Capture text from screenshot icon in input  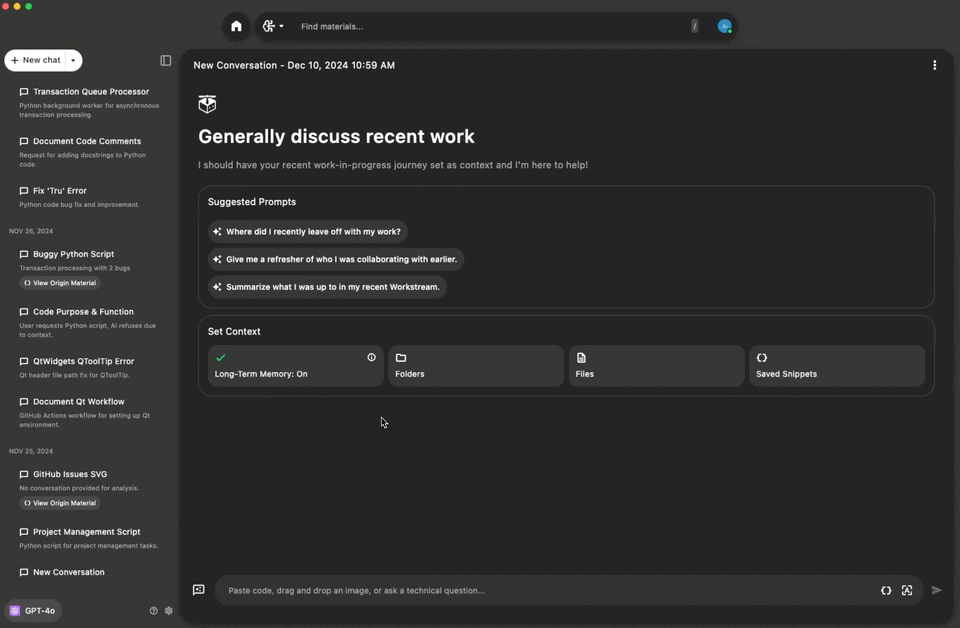(x=907, y=590)
